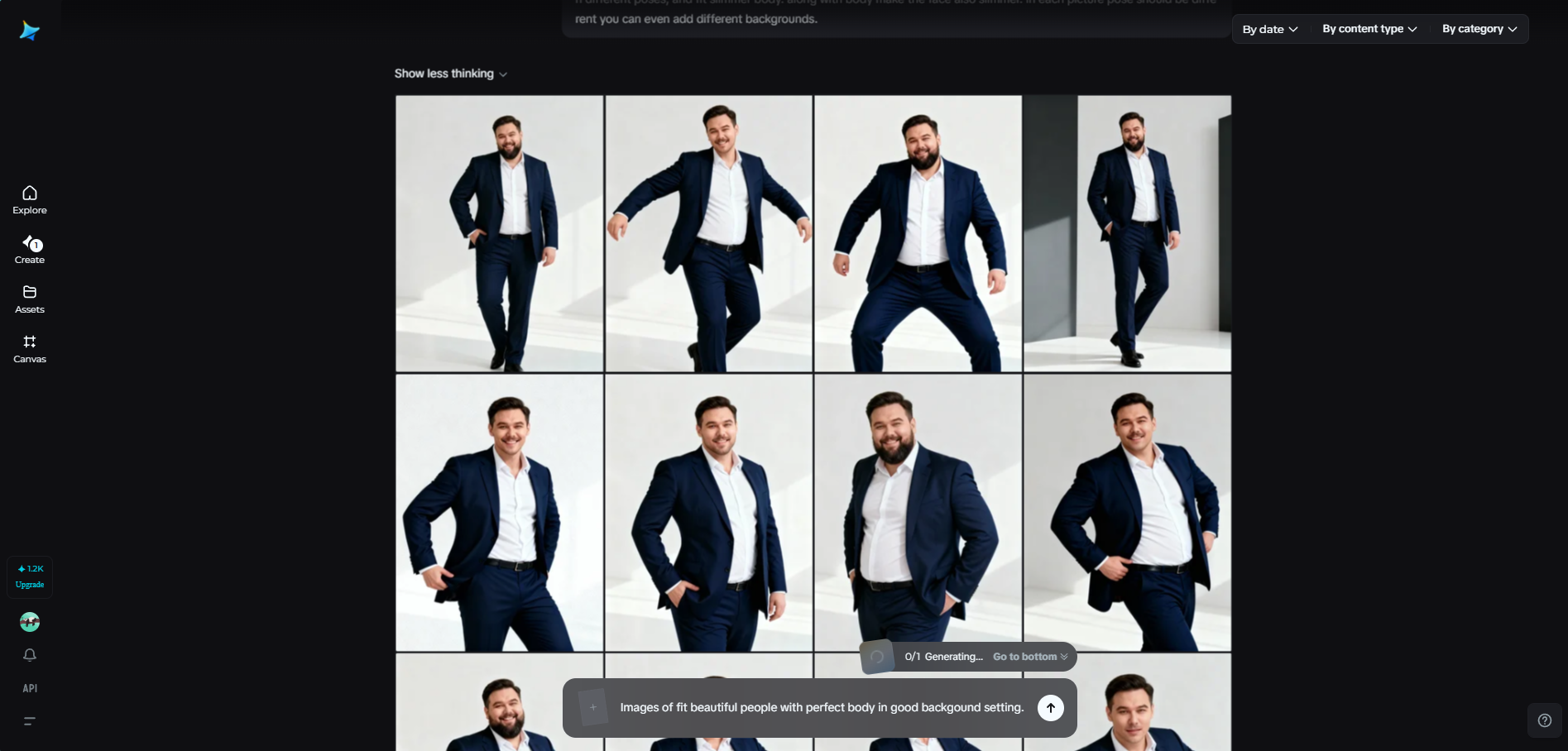Open the Canvas workspace
The width and height of the screenshot is (1568, 751).
point(29,348)
